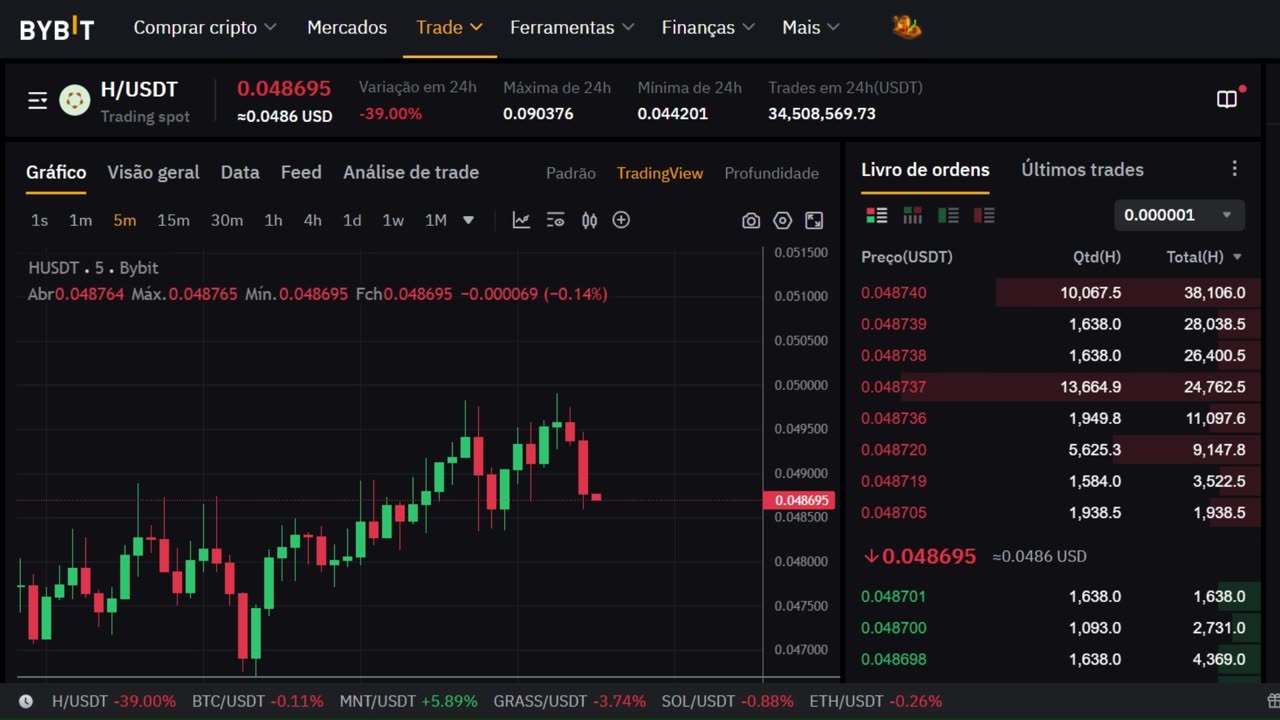This screenshot has height=720, width=1280.
Task: Click the Bybit logo
Action: pos(57,28)
